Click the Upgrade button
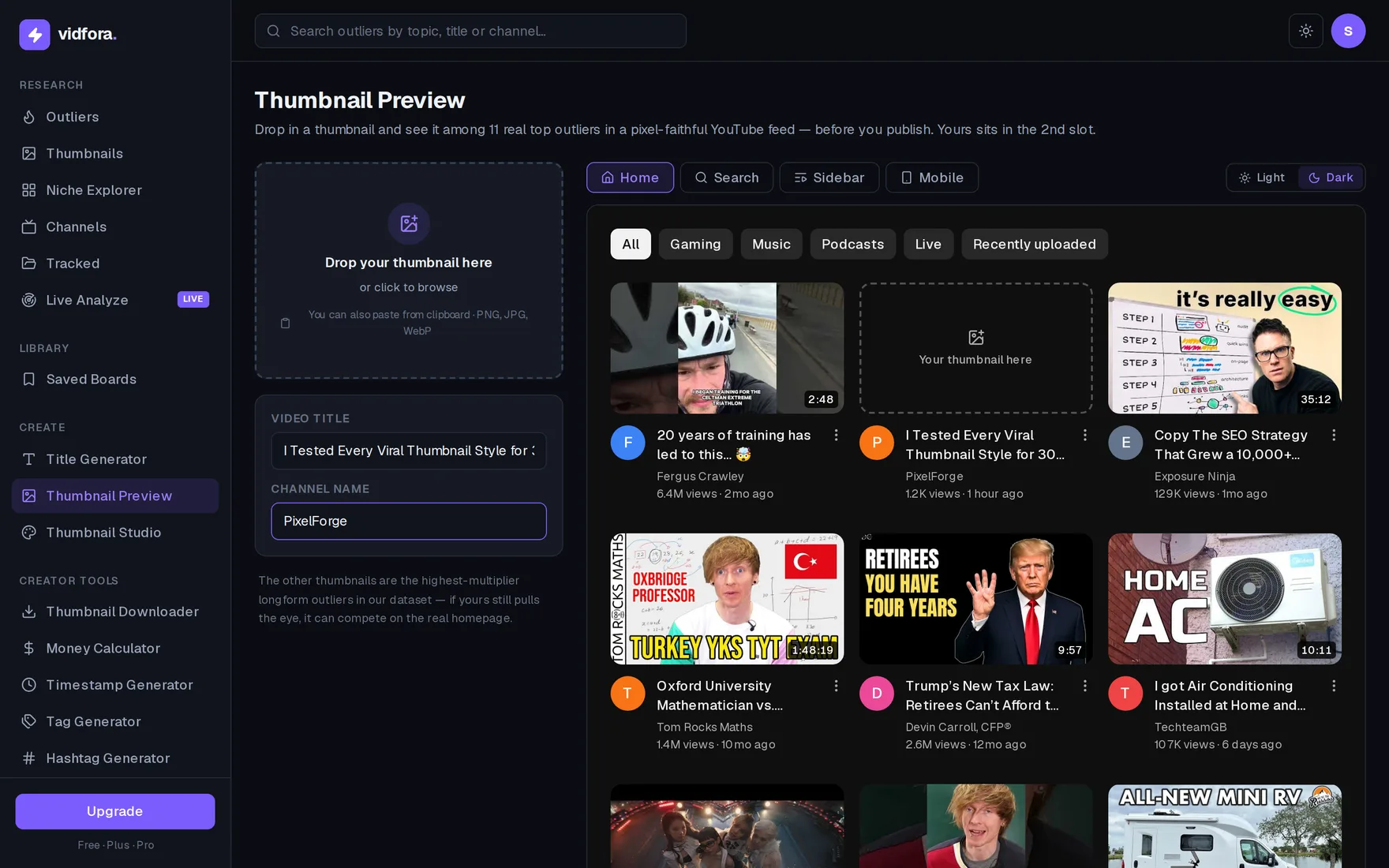The height and width of the screenshot is (868, 1389). pyautogui.click(x=115, y=811)
